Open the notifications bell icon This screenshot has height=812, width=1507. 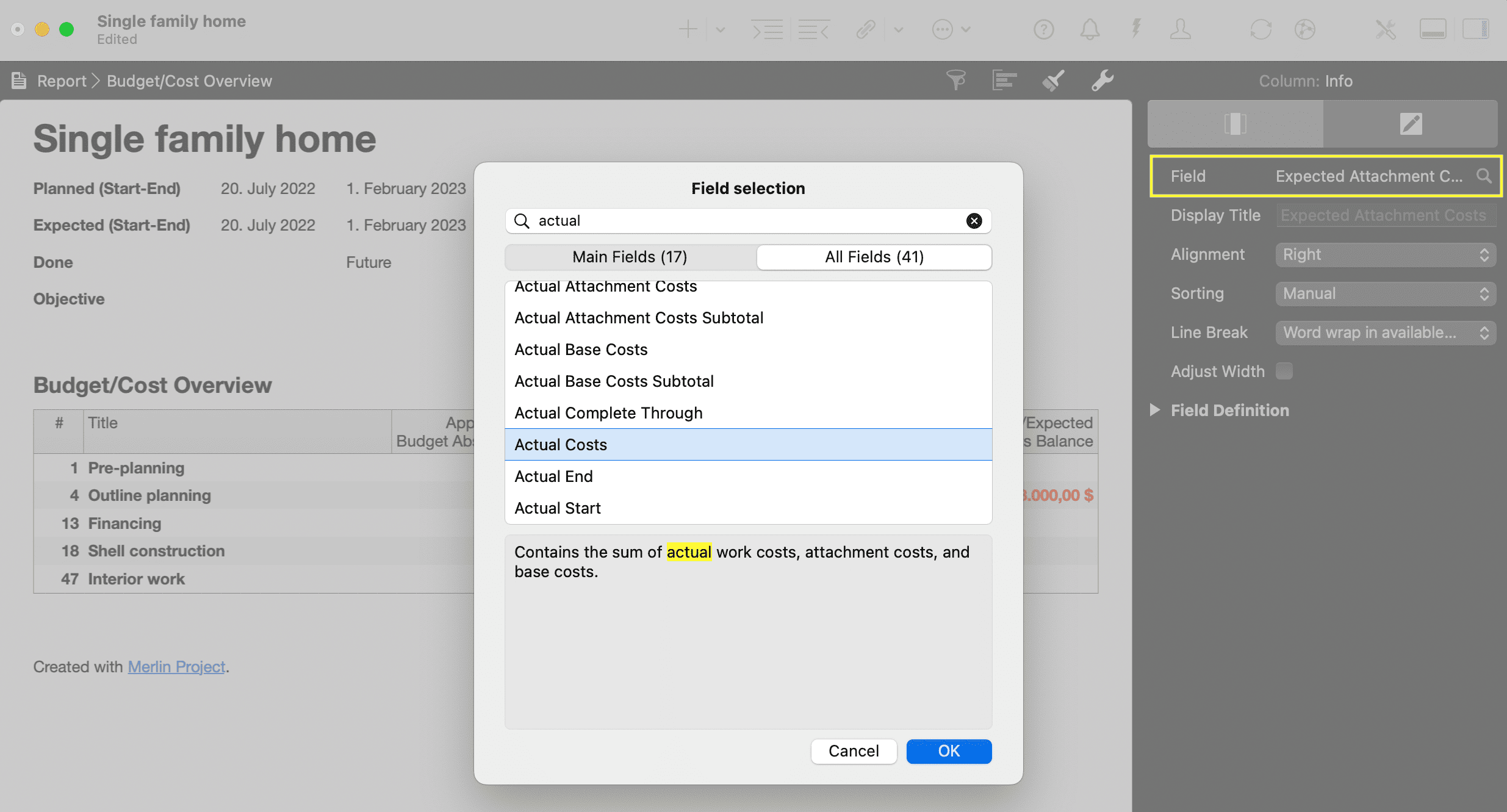[1090, 29]
